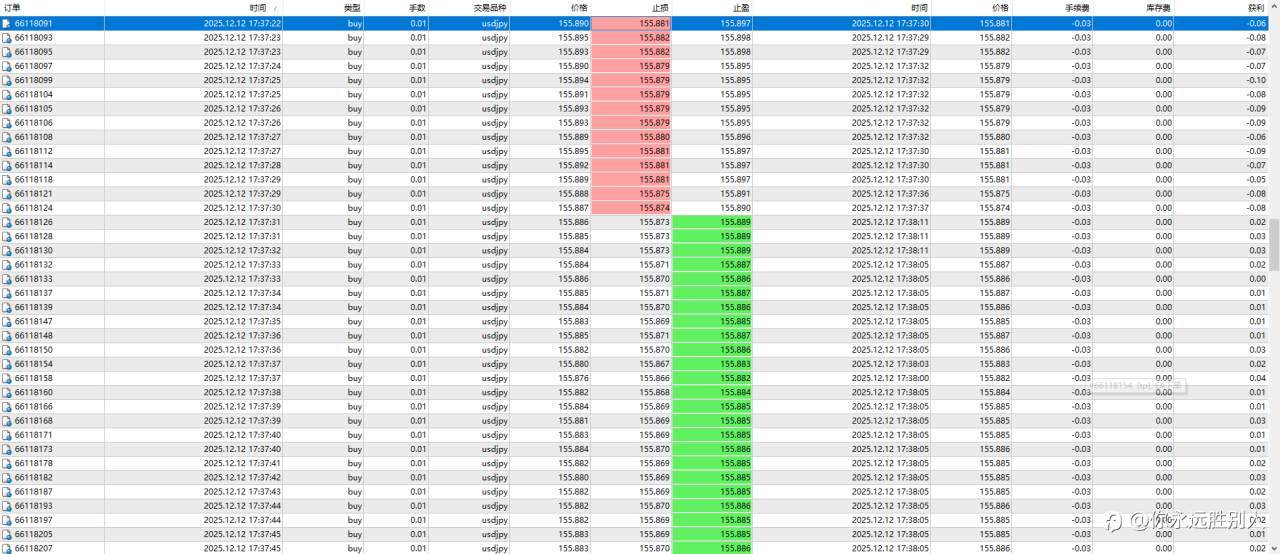The width and height of the screenshot is (1280, 554).
Task: Choose the row icon of order 66118114
Action: pos(6,165)
